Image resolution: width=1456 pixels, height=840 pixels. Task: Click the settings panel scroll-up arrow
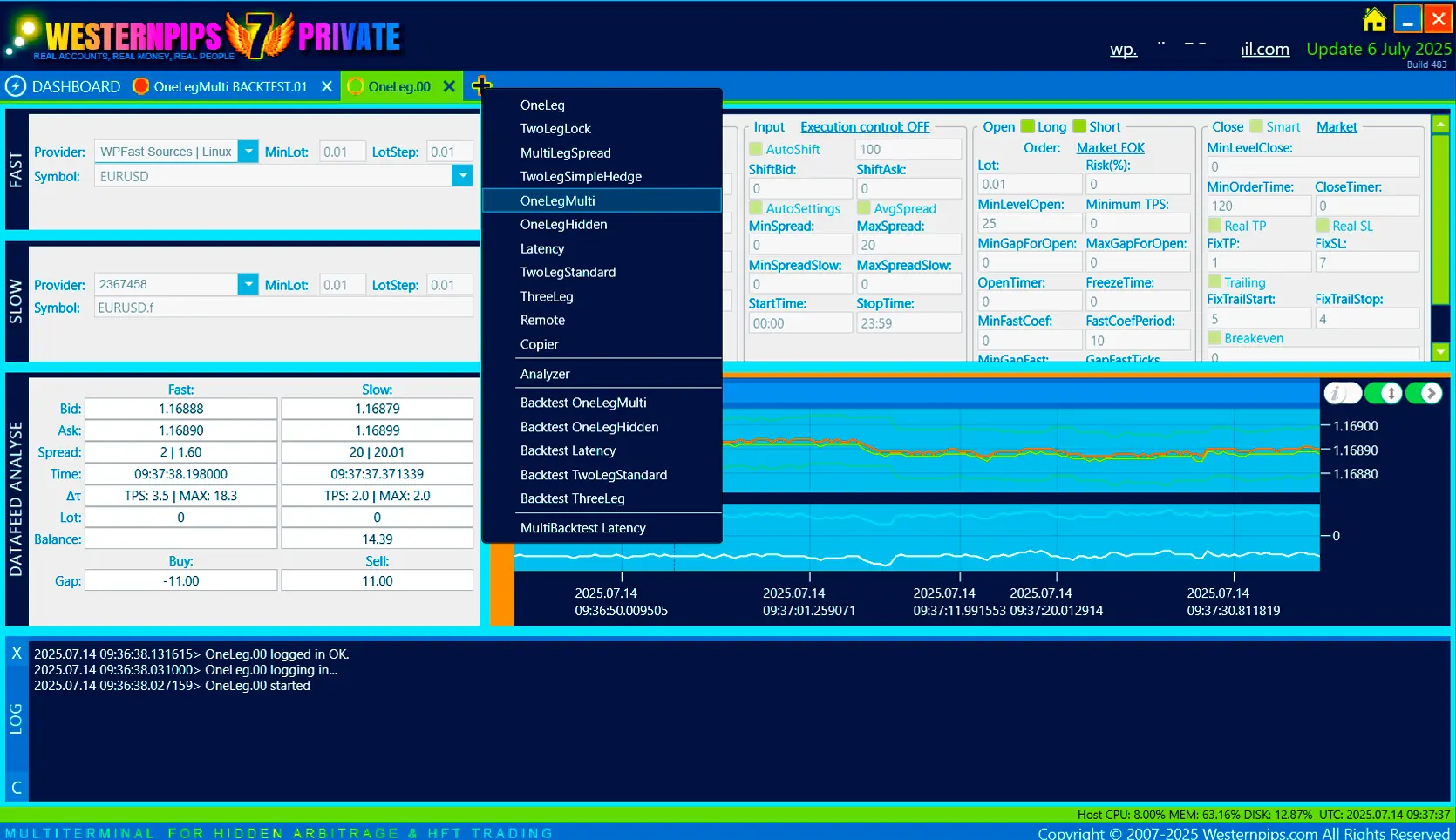1440,125
